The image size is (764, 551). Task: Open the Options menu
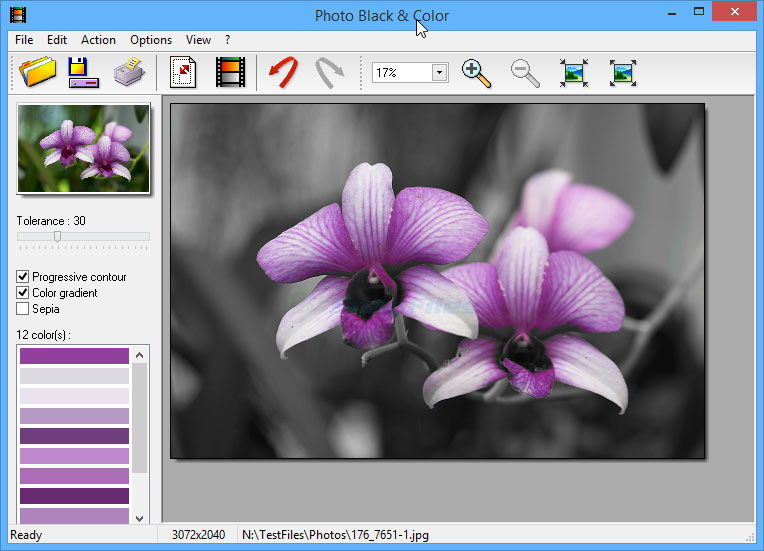point(151,40)
